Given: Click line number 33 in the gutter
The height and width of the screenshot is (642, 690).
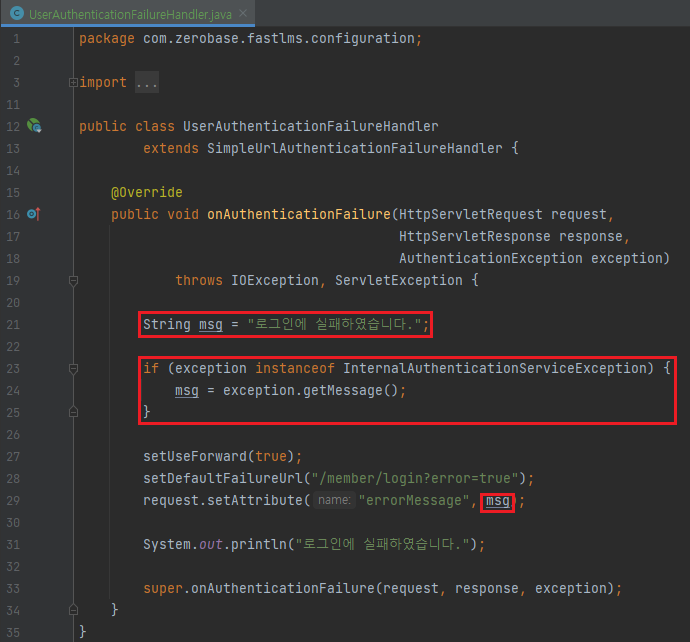Looking at the screenshot, I should (13, 588).
